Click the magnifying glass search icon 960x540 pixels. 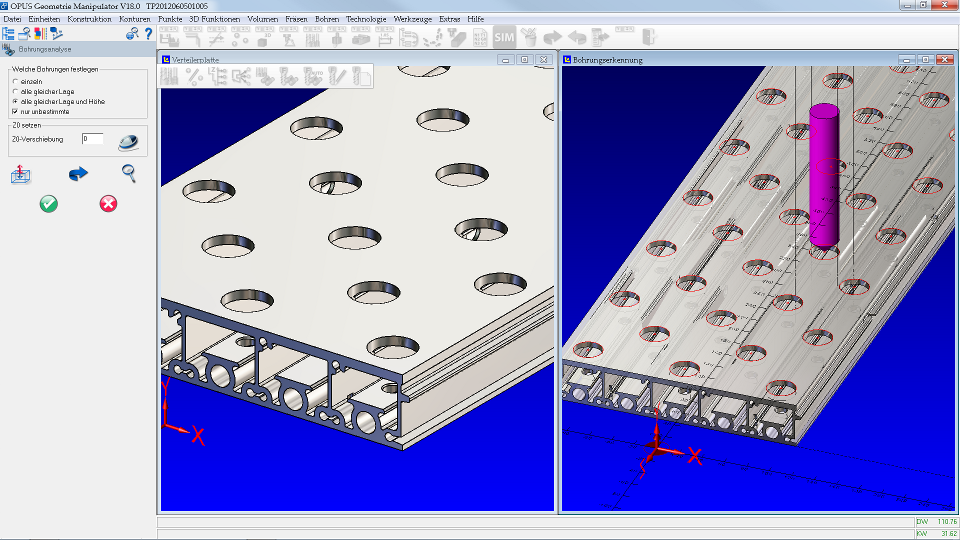pos(129,174)
